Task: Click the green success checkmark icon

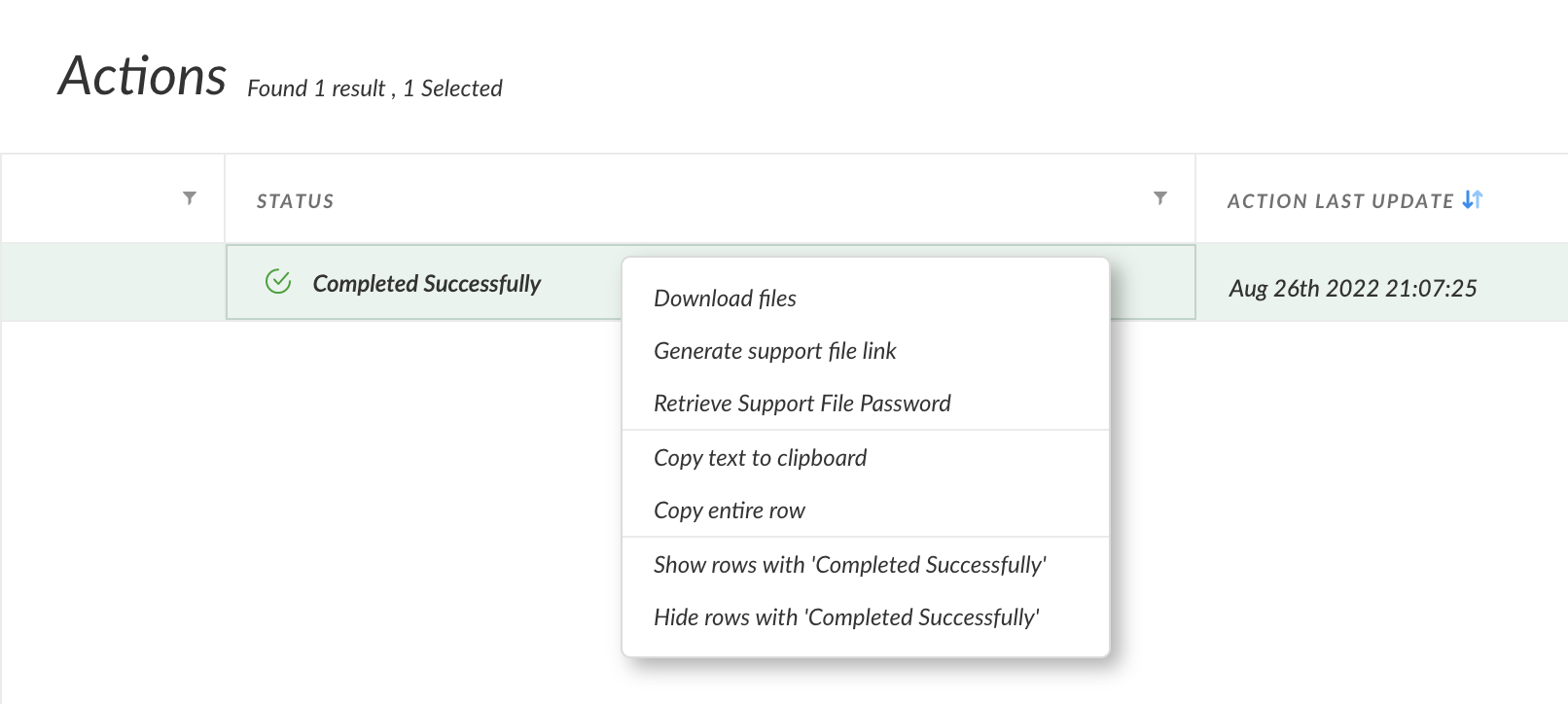Action: 278,281
